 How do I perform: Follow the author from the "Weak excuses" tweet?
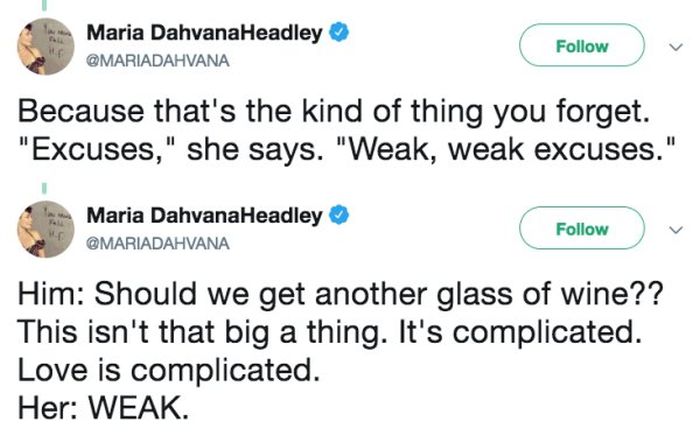pos(582,46)
